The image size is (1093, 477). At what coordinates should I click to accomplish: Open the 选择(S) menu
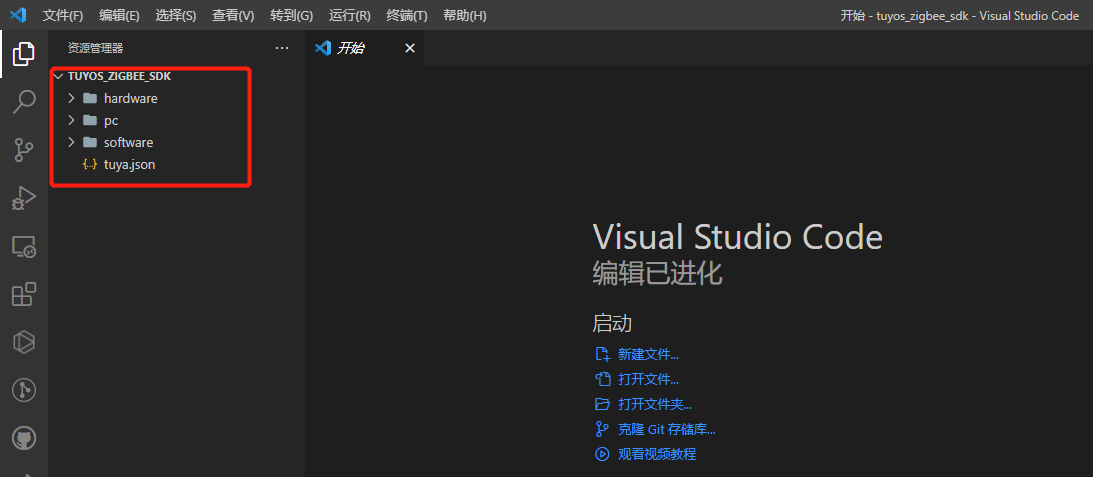176,15
